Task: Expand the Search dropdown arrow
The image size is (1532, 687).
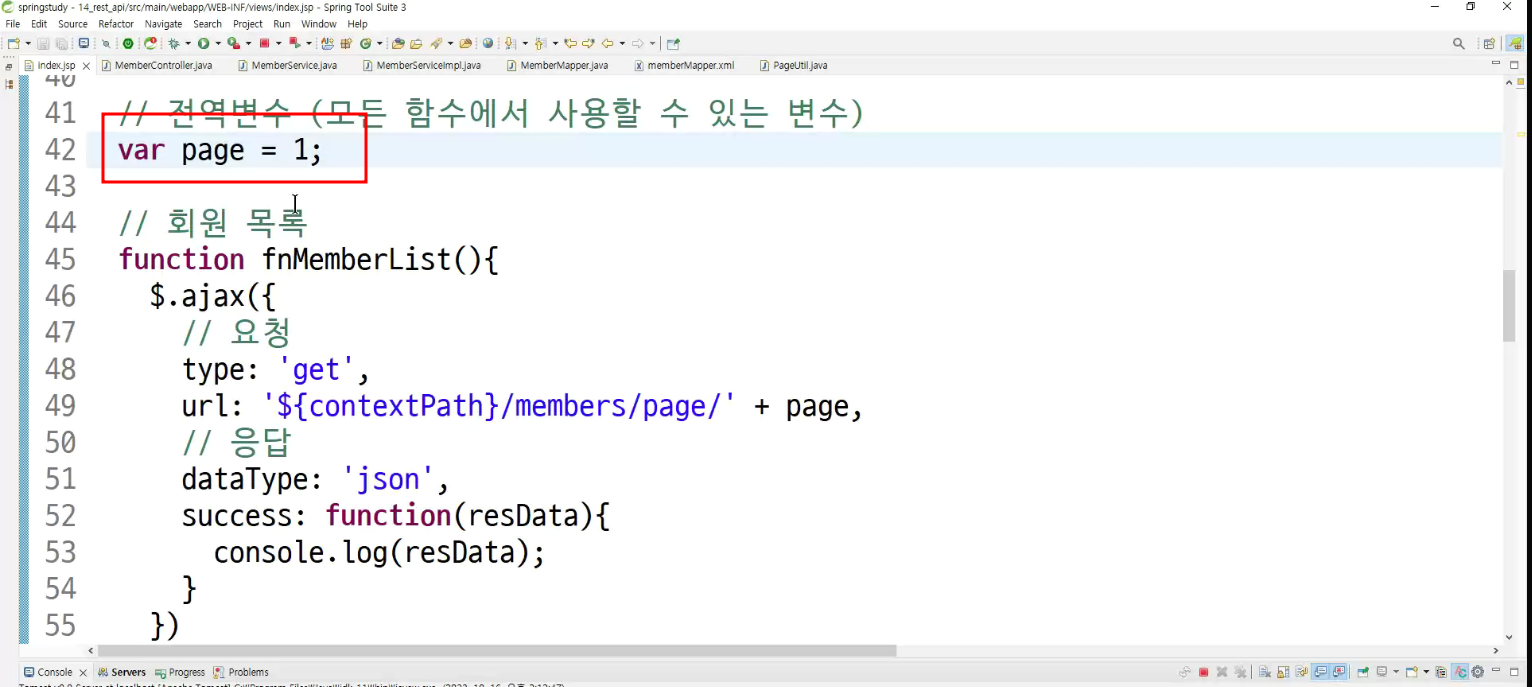Action: [x=451, y=44]
